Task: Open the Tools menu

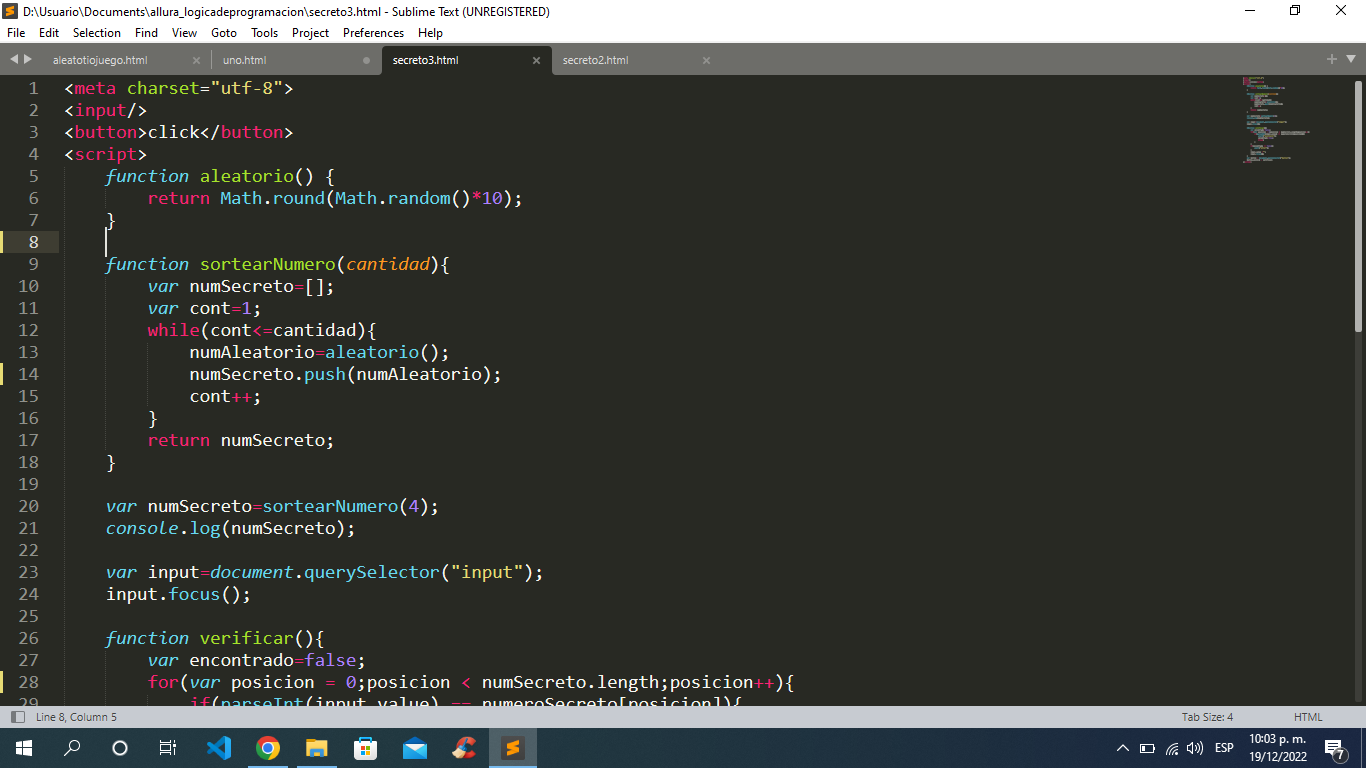Action: 264,33
